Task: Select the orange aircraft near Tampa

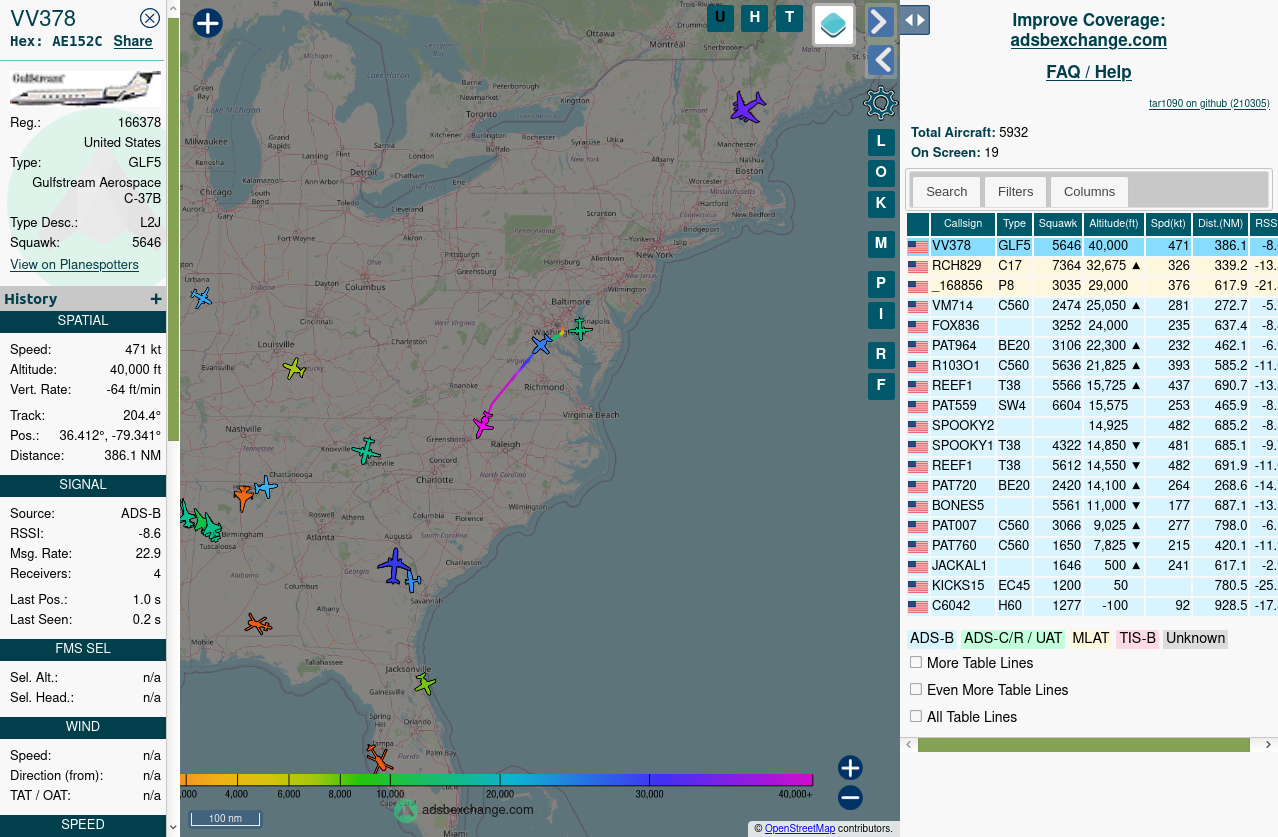Action: point(379,759)
